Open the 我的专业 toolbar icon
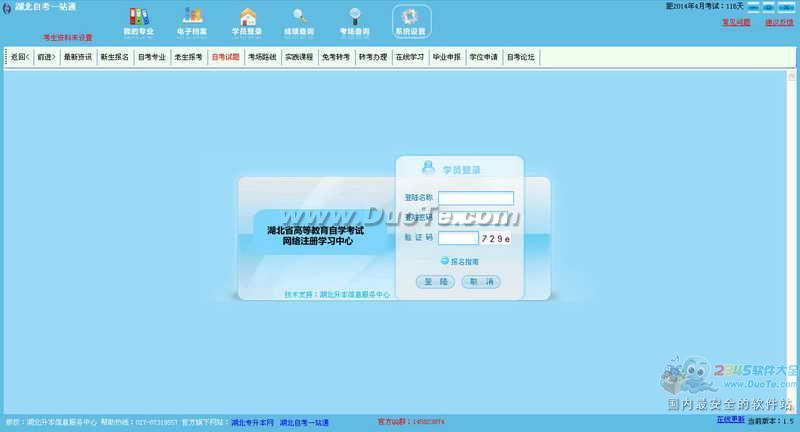The width and height of the screenshot is (800, 432). (x=138, y=20)
